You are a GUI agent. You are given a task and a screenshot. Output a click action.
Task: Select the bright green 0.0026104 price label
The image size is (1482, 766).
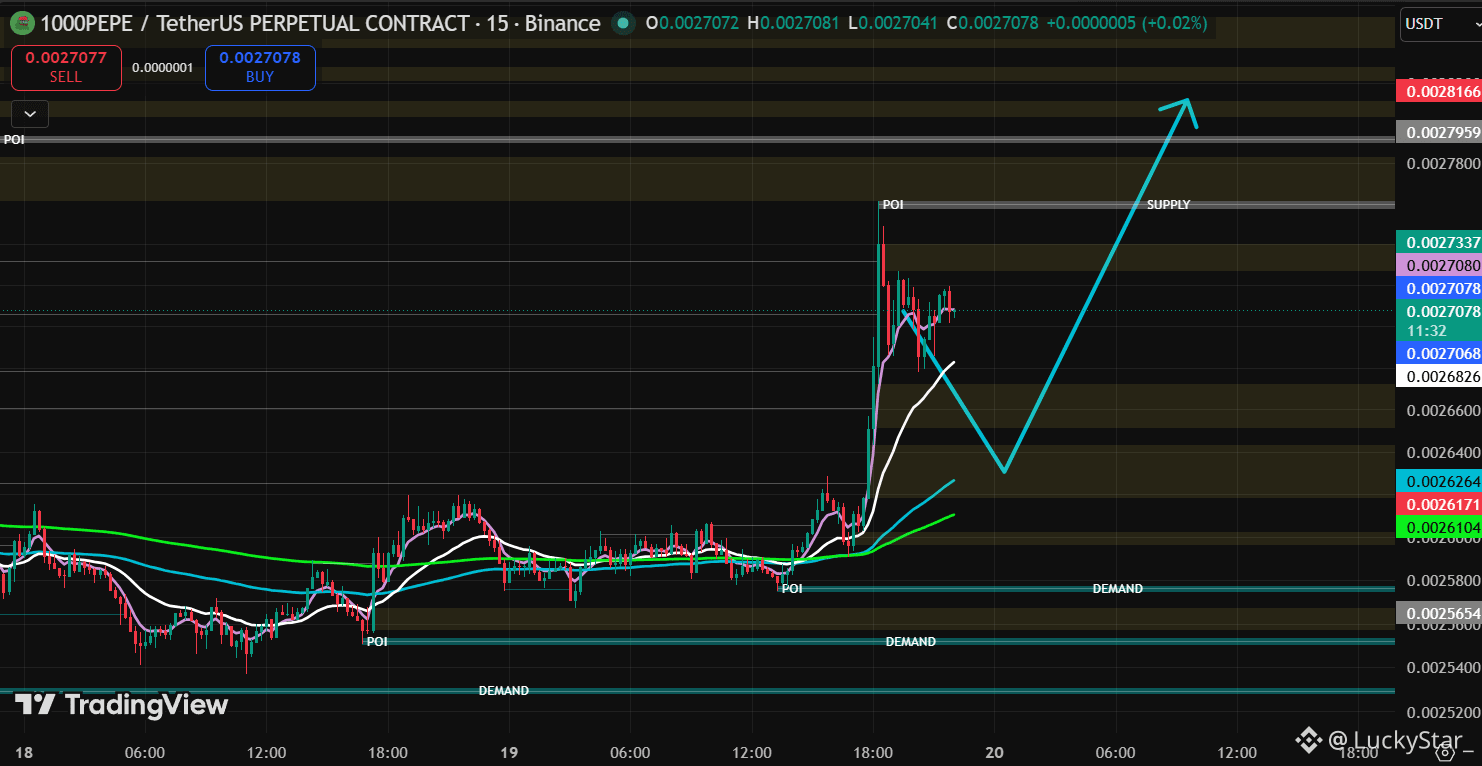pos(1438,527)
